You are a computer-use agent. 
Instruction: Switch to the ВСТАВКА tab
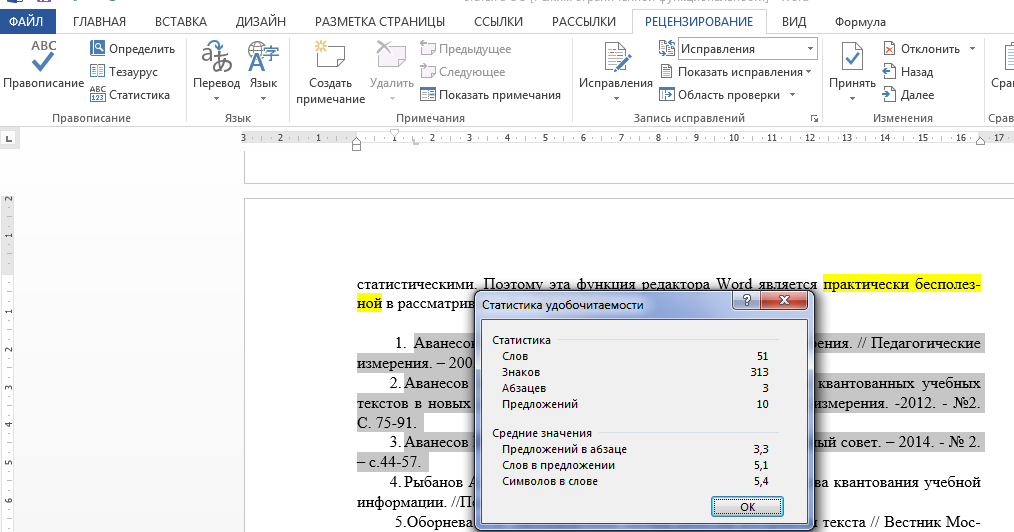pos(180,21)
